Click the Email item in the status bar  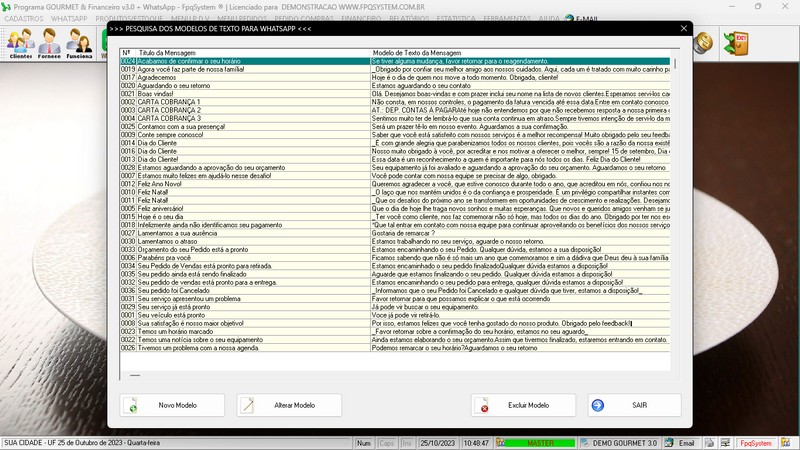[x=681, y=443]
